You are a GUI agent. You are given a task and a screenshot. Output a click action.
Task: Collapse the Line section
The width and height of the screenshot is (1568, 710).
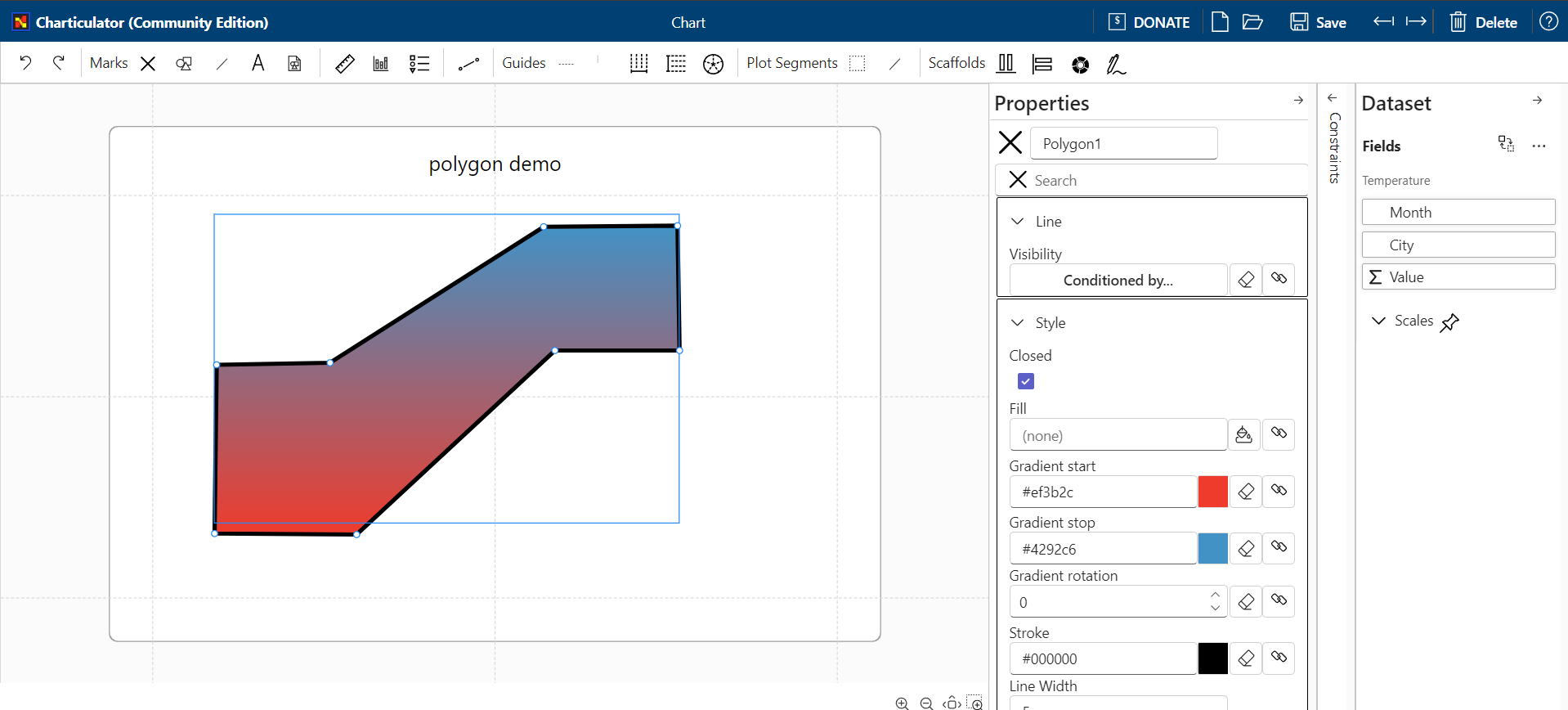[1018, 222]
